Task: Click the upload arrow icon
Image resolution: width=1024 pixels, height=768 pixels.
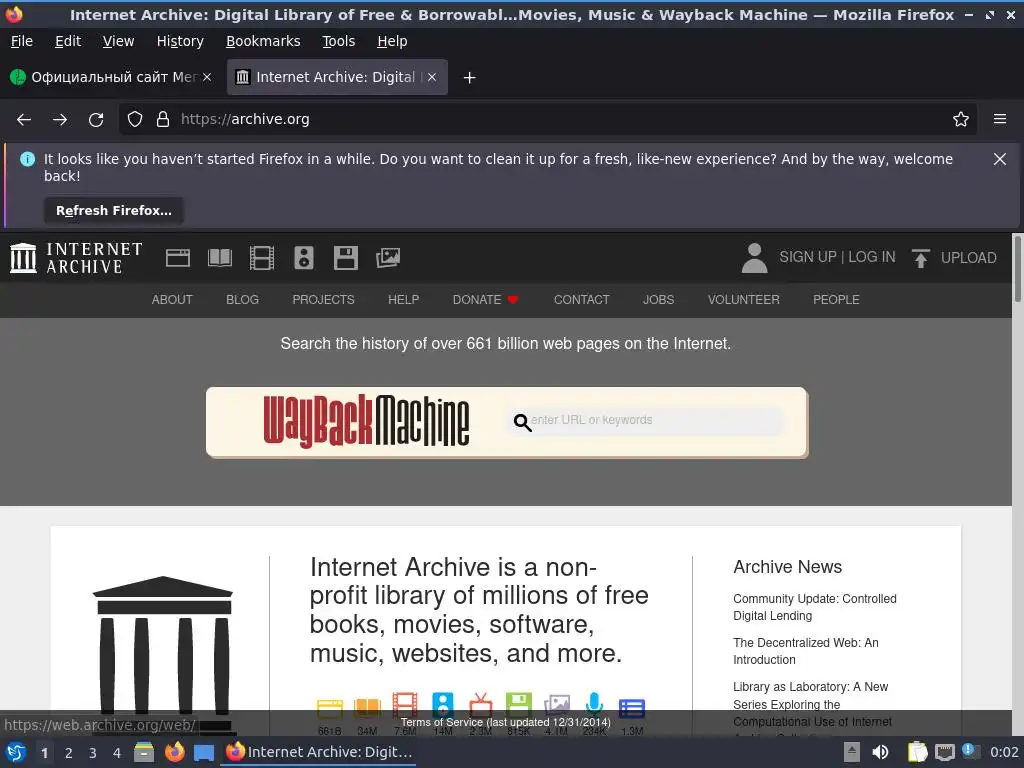Action: [920, 258]
